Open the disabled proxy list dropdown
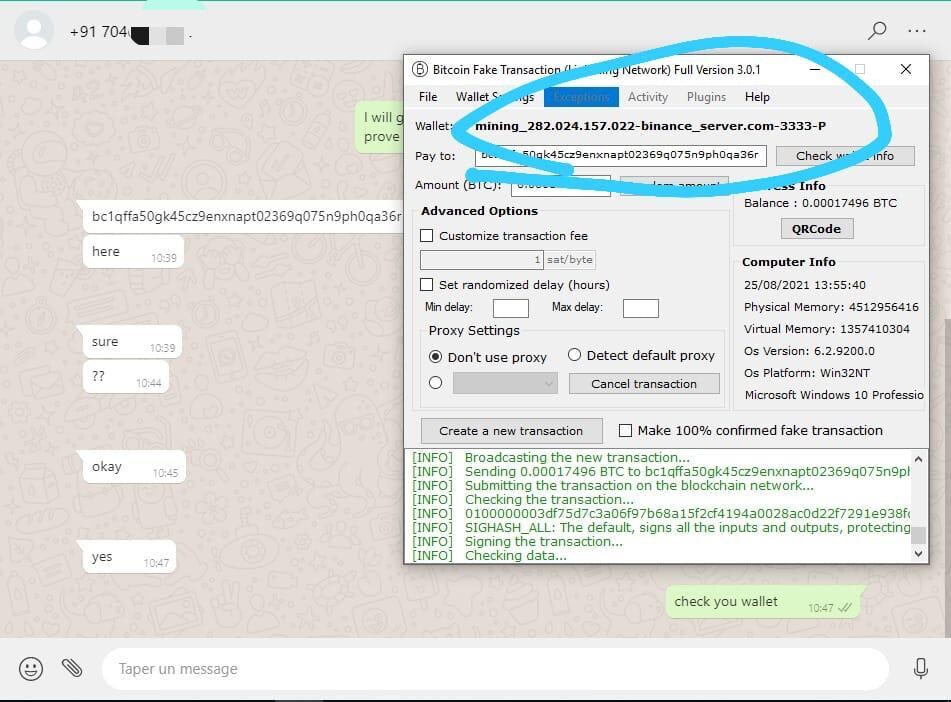951x702 pixels. click(x=505, y=383)
